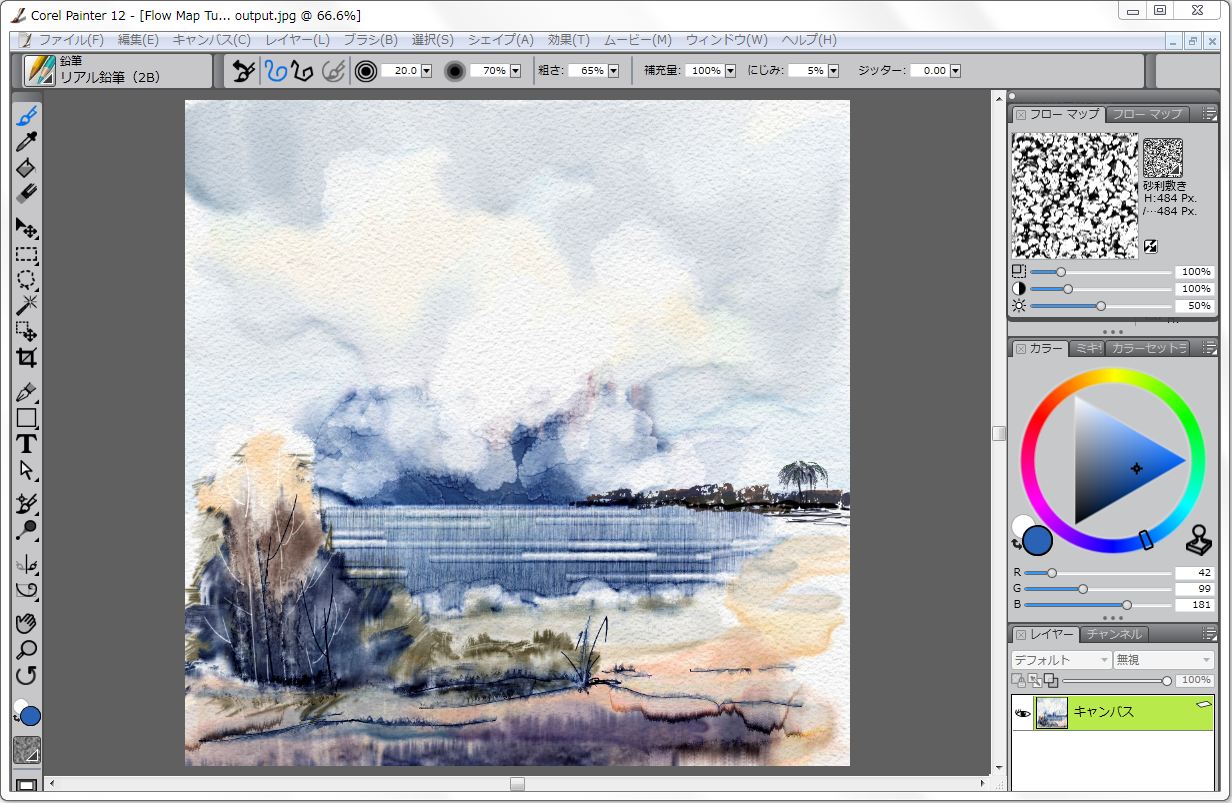Select the Dropper tool in the toolbox
Screen dimensions: 1232x803
coord(27,142)
